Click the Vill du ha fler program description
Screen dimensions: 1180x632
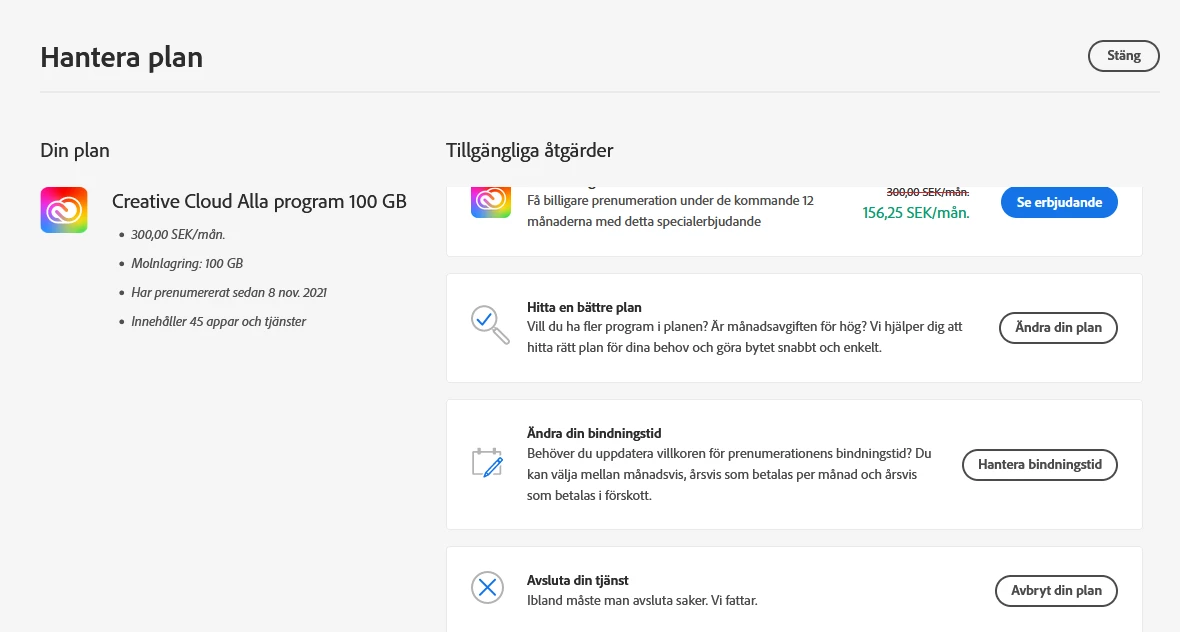coord(744,337)
